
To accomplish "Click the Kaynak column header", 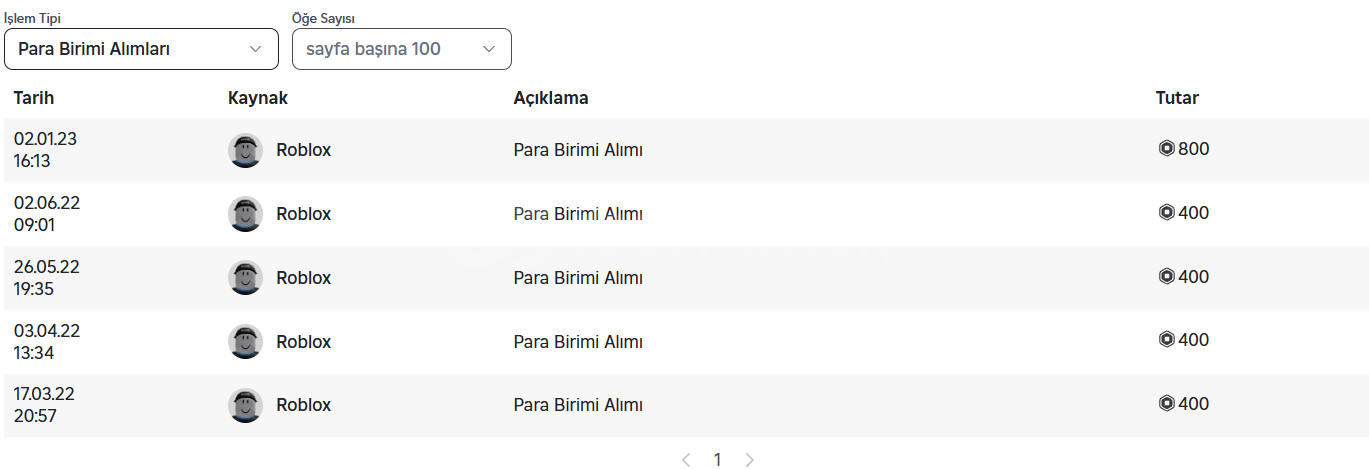I will click(258, 98).
